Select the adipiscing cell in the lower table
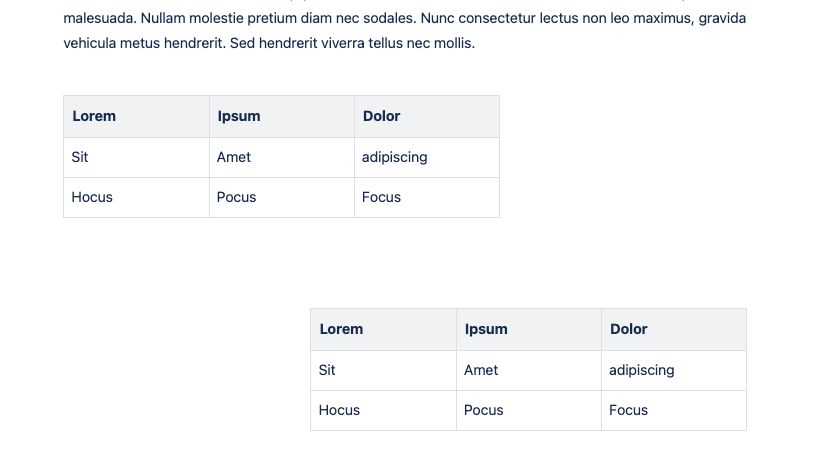 [x=641, y=370]
